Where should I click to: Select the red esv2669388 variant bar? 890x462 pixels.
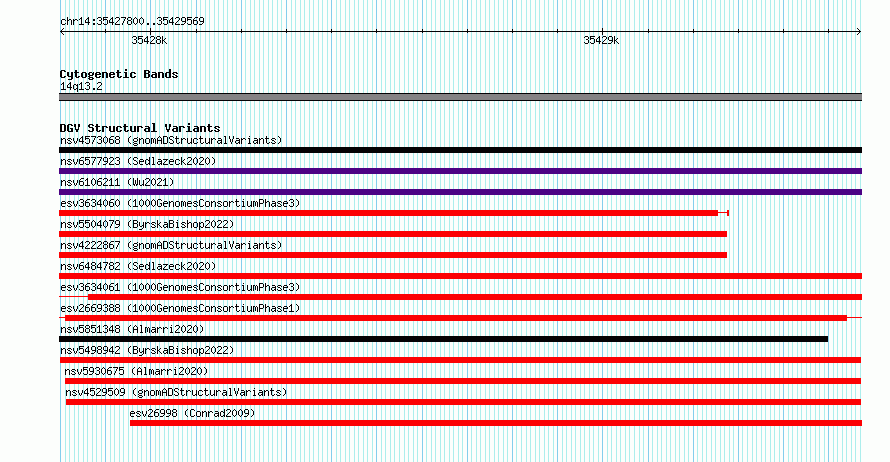point(460,318)
